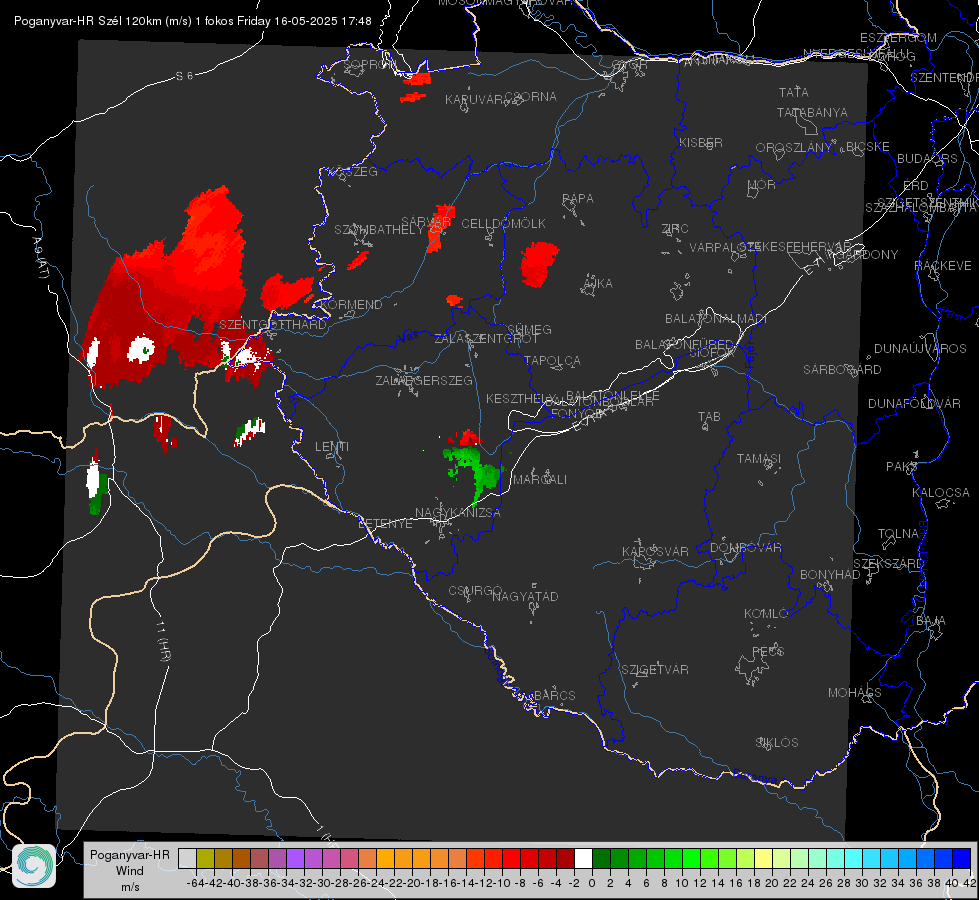Click the KISBER city label

(701, 142)
